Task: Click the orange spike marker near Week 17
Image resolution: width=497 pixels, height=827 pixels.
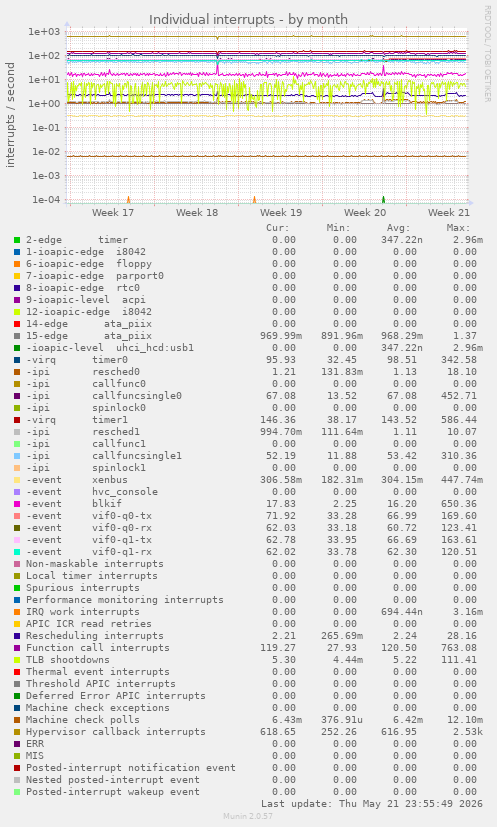Action: coord(128,199)
